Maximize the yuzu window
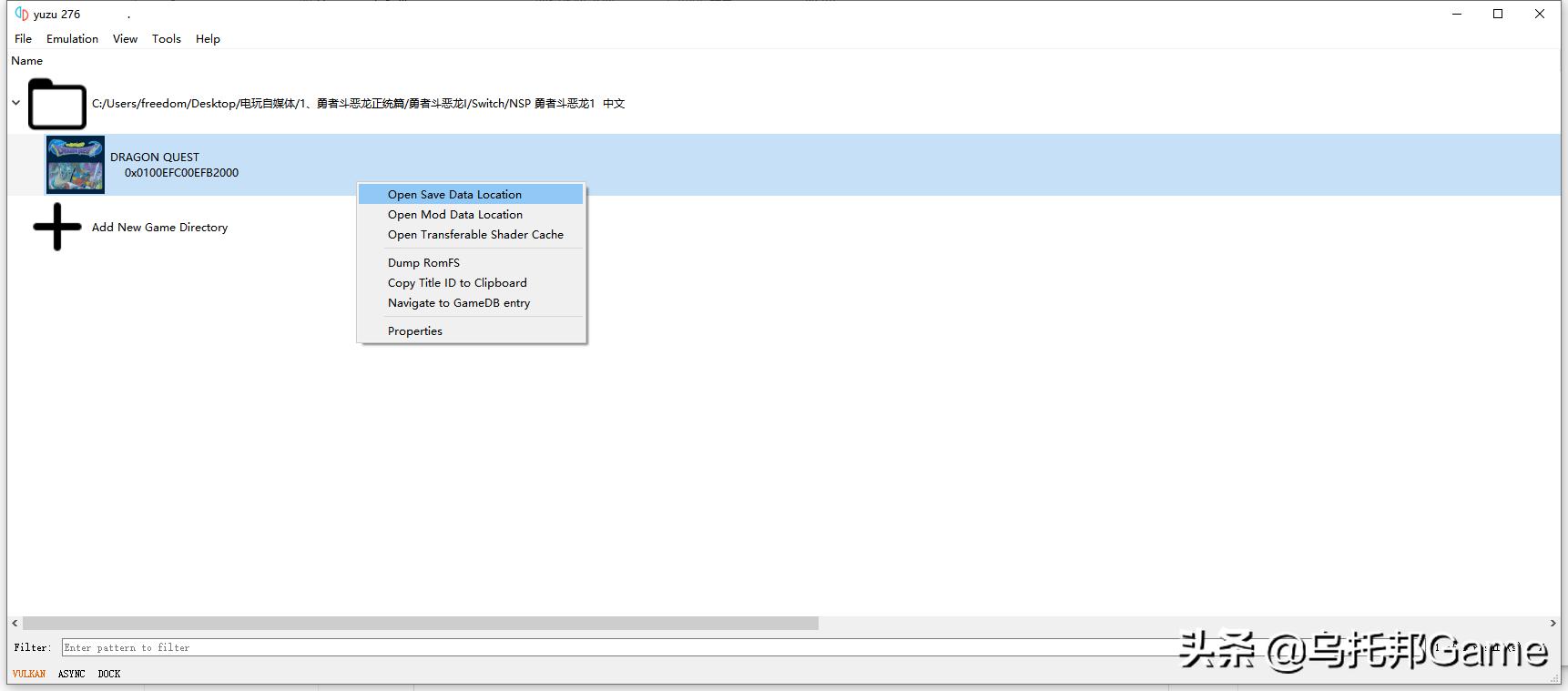Screen dimensions: 1568x691 tap(1498, 14)
